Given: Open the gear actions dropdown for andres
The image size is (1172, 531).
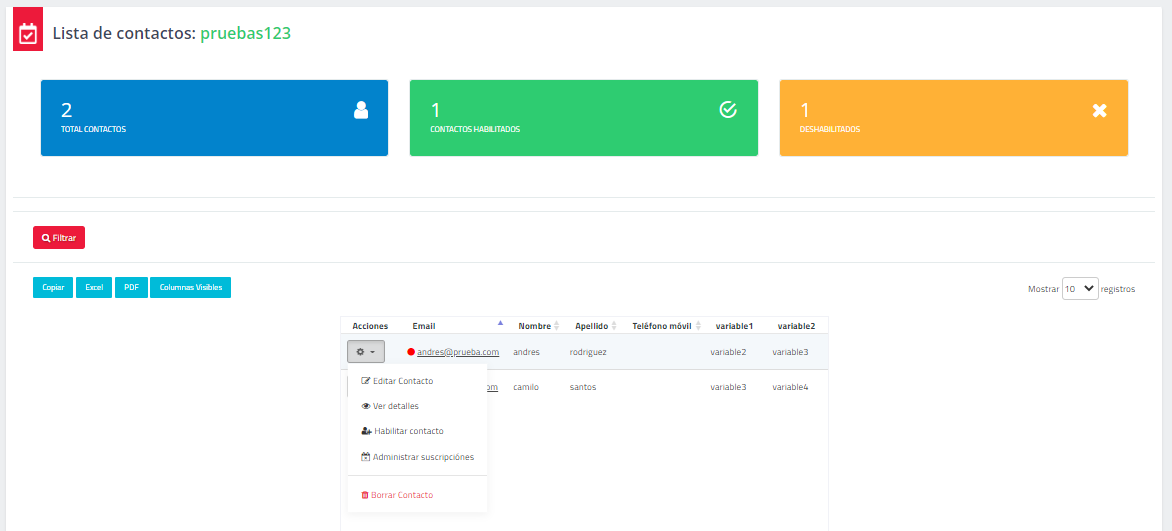Looking at the screenshot, I should pyautogui.click(x=366, y=352).
